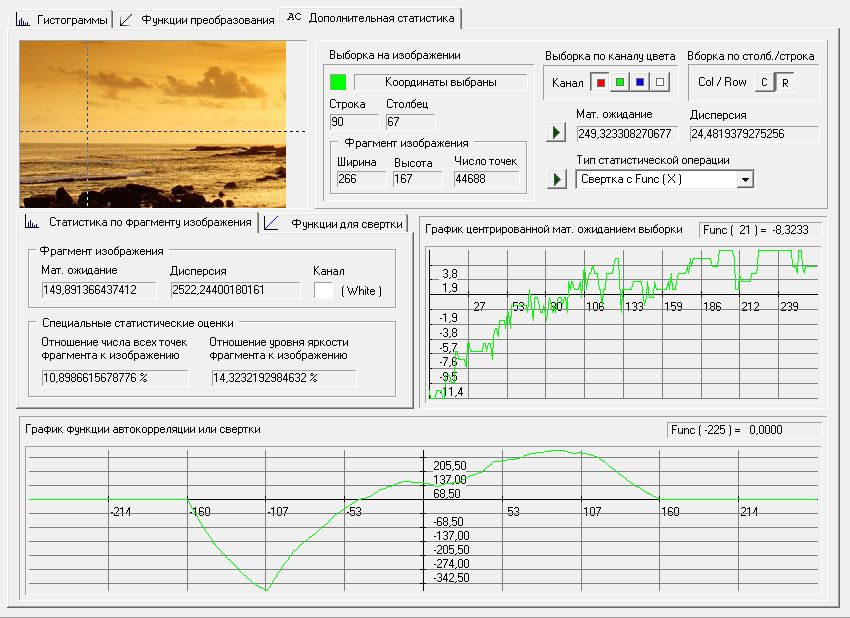
Task: Open Статистика по фрагменту изображения tab
Action: (x=139, y=222)
